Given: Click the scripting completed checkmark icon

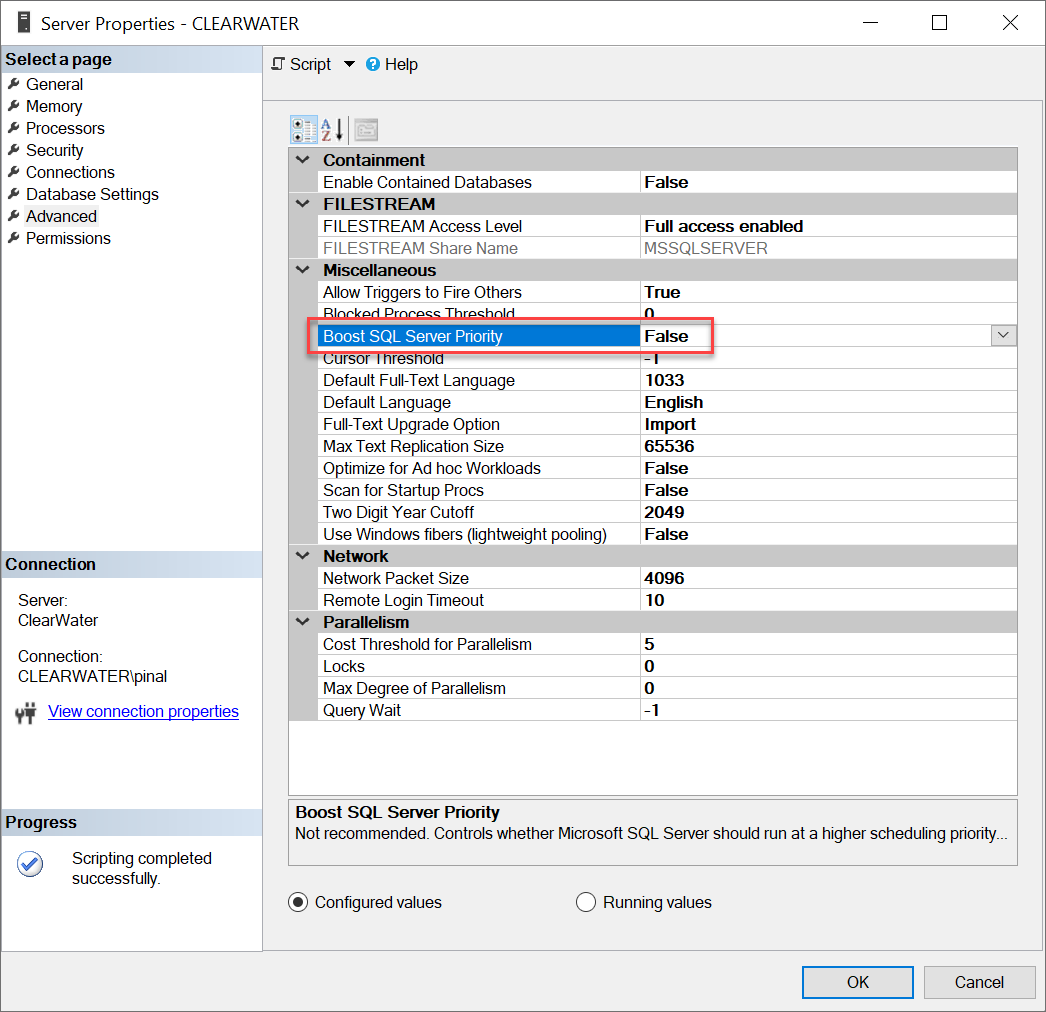Looking at the screenshot, I should 30,864.
